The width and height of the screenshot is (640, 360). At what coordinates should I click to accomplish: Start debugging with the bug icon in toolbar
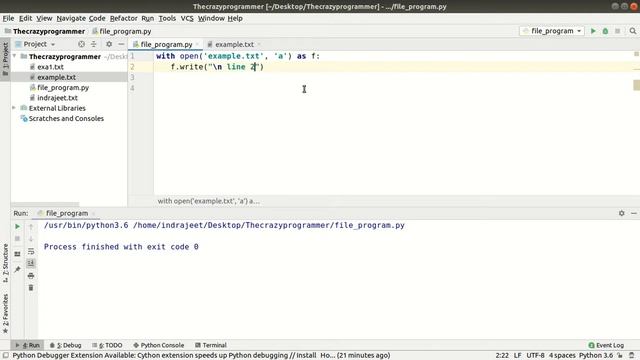605,31
